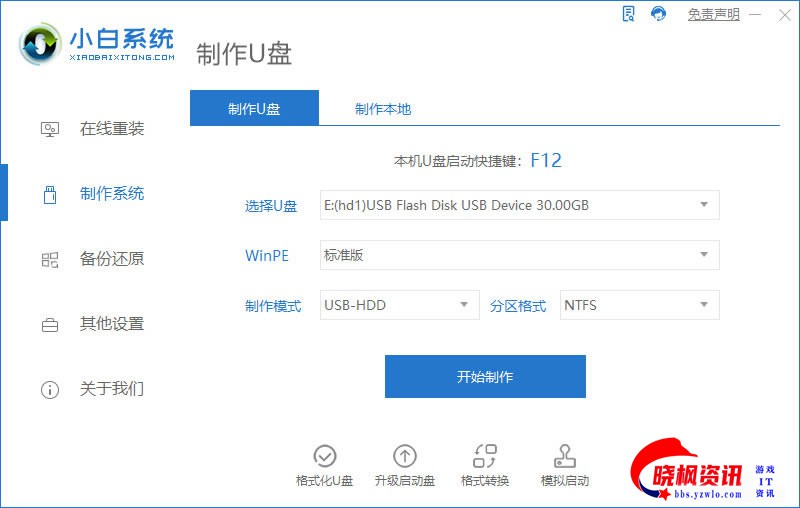Open the 免责声明 link
The height and width of the screenshot is (508, 800).
tap(713, 14)
